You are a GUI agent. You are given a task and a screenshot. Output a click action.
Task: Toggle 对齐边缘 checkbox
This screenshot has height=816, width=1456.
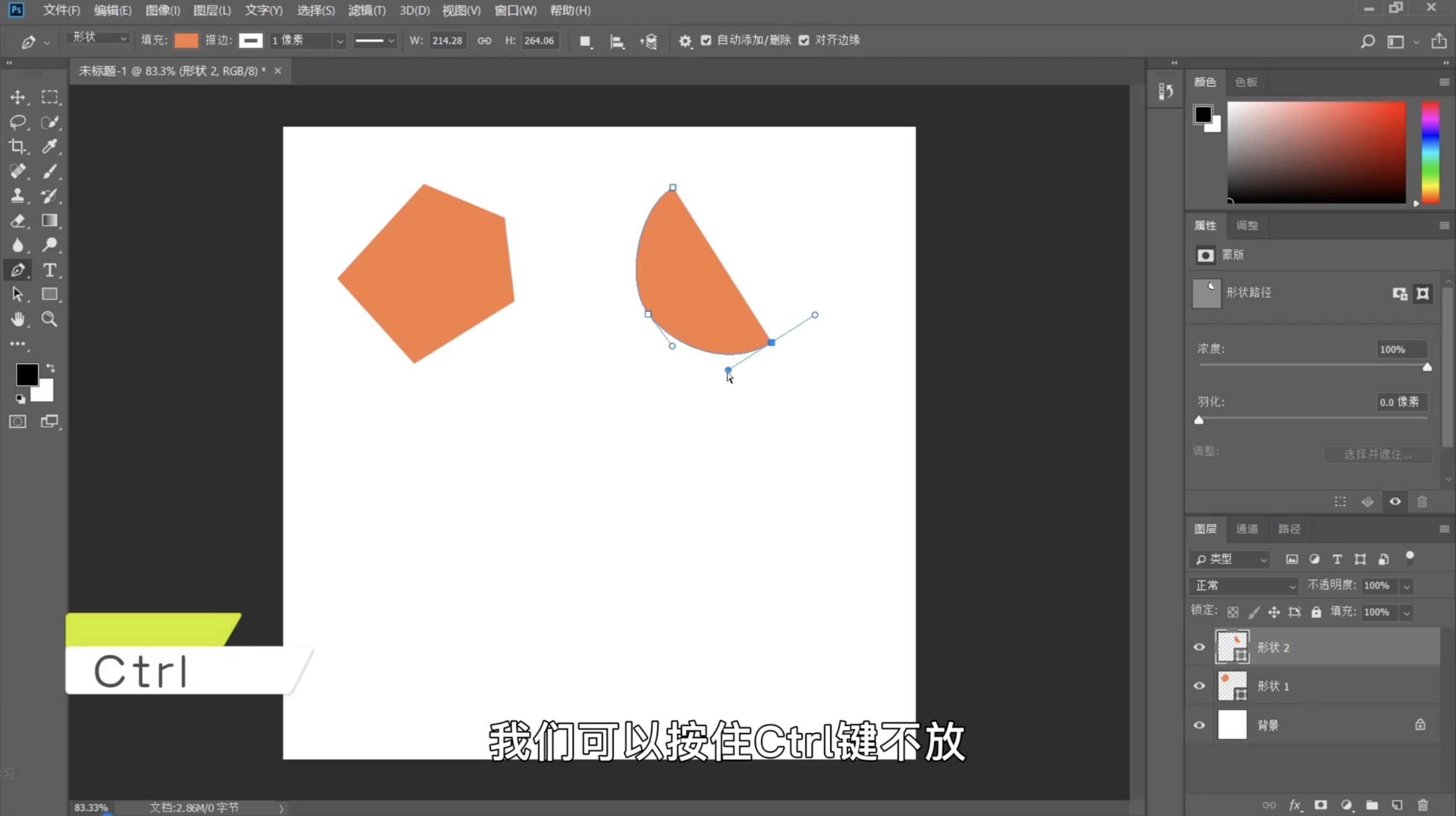coord(804,40)
